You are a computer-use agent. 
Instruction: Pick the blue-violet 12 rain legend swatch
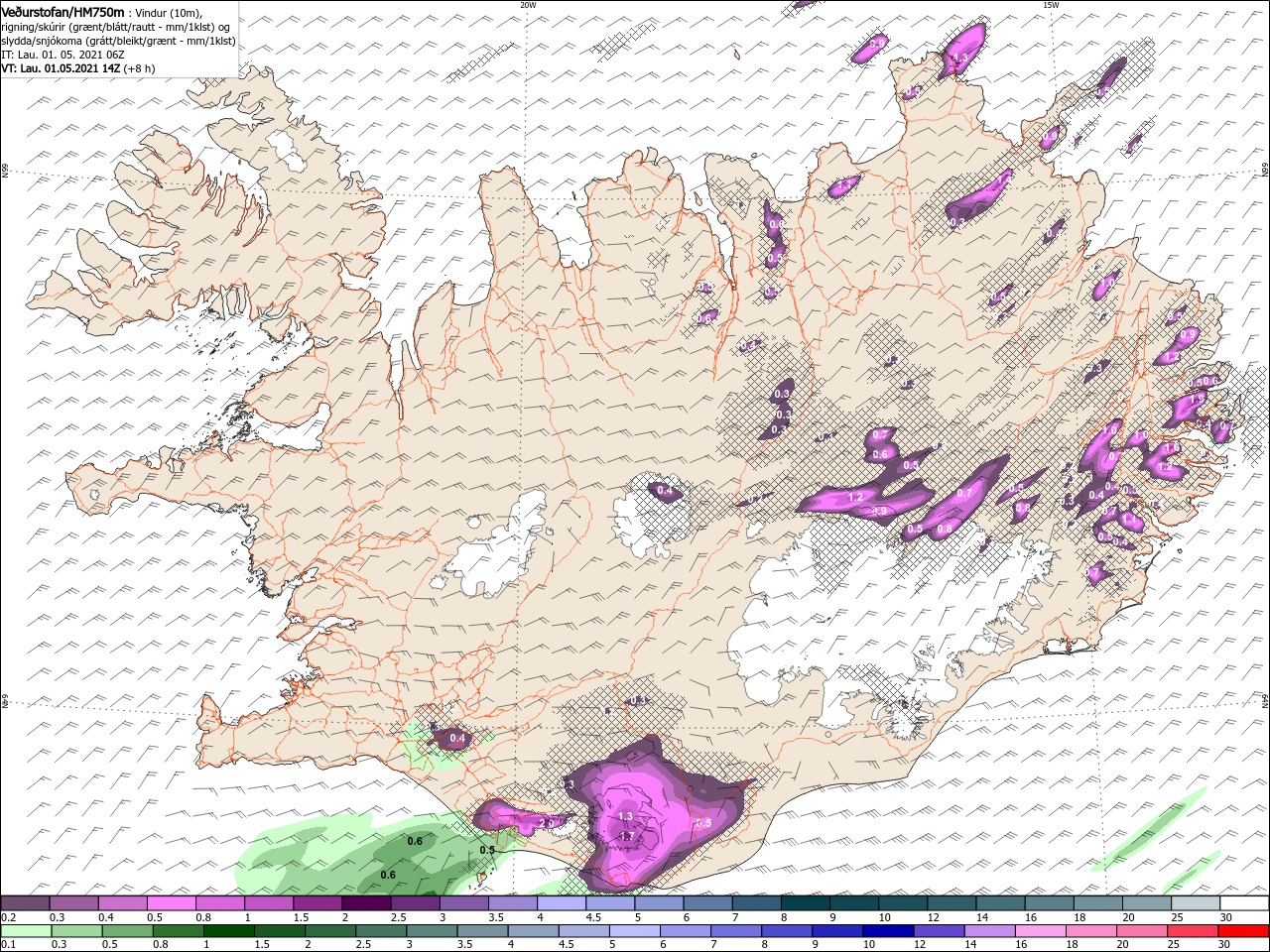pos(939,931)
